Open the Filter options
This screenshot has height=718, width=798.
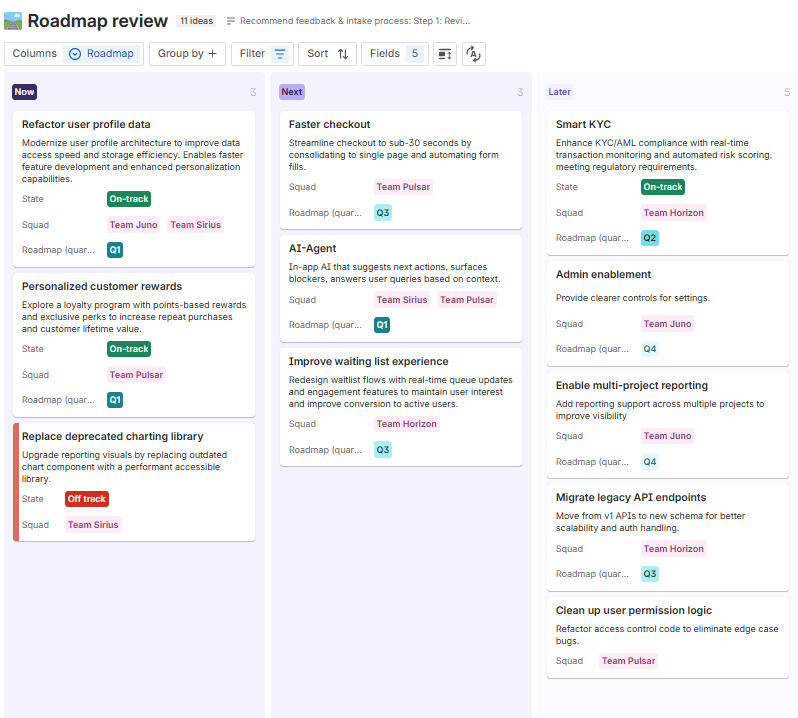click(263, 54)
